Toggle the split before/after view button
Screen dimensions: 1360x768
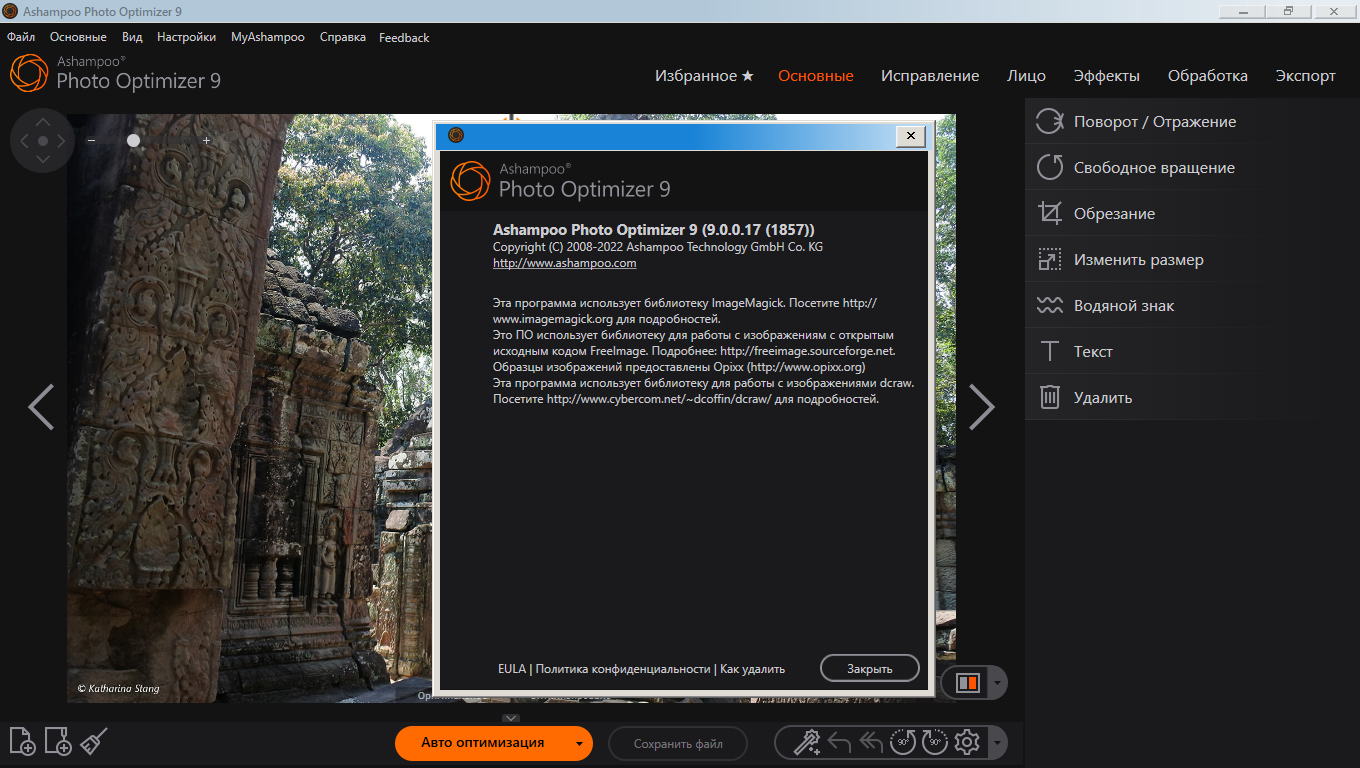(x=967, y=683)
